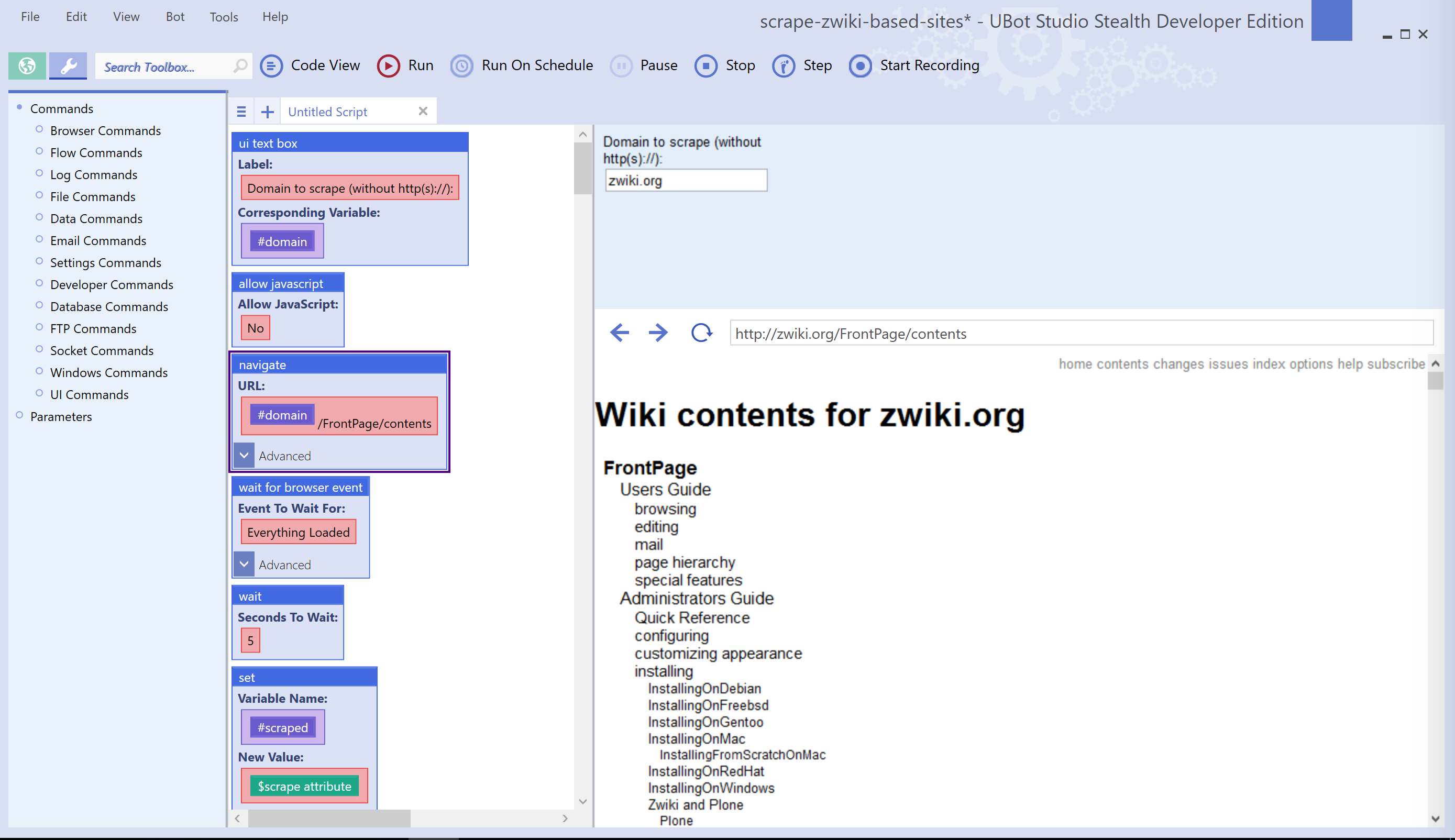The height and width of the screenshot is (840, 1455).
Task: Click the 'changes' link in wiki nav
Action: pyautogui.click(x=1178, y=364)
